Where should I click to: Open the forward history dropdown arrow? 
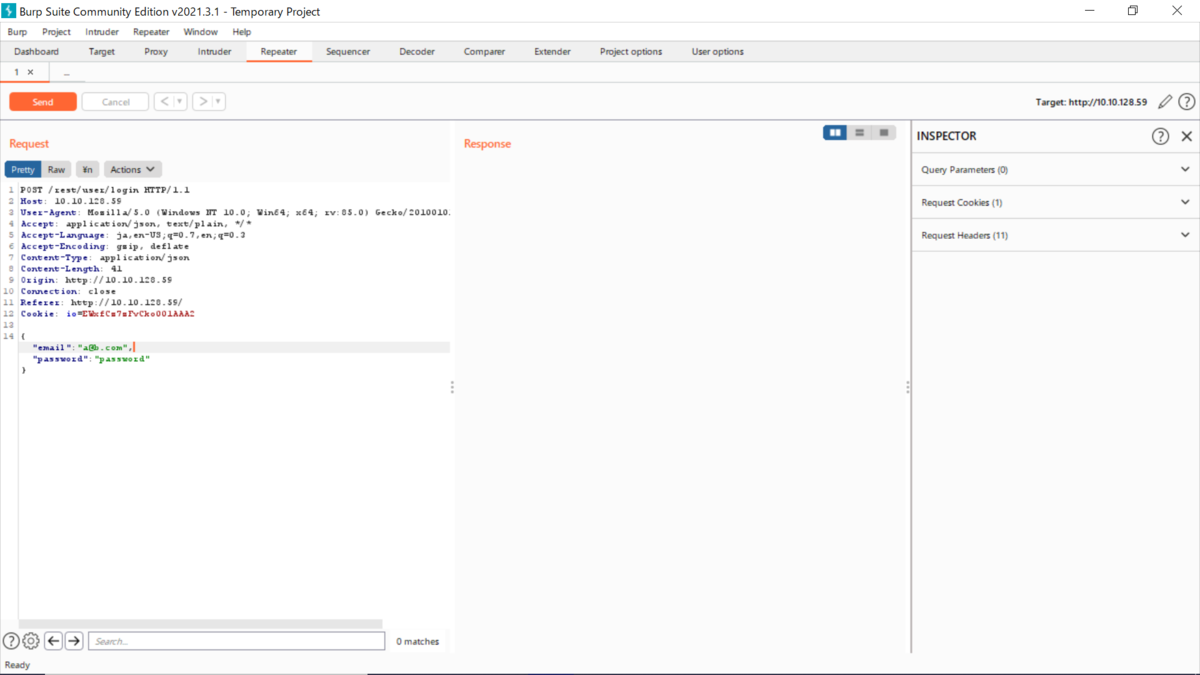[x=218, y=101]
